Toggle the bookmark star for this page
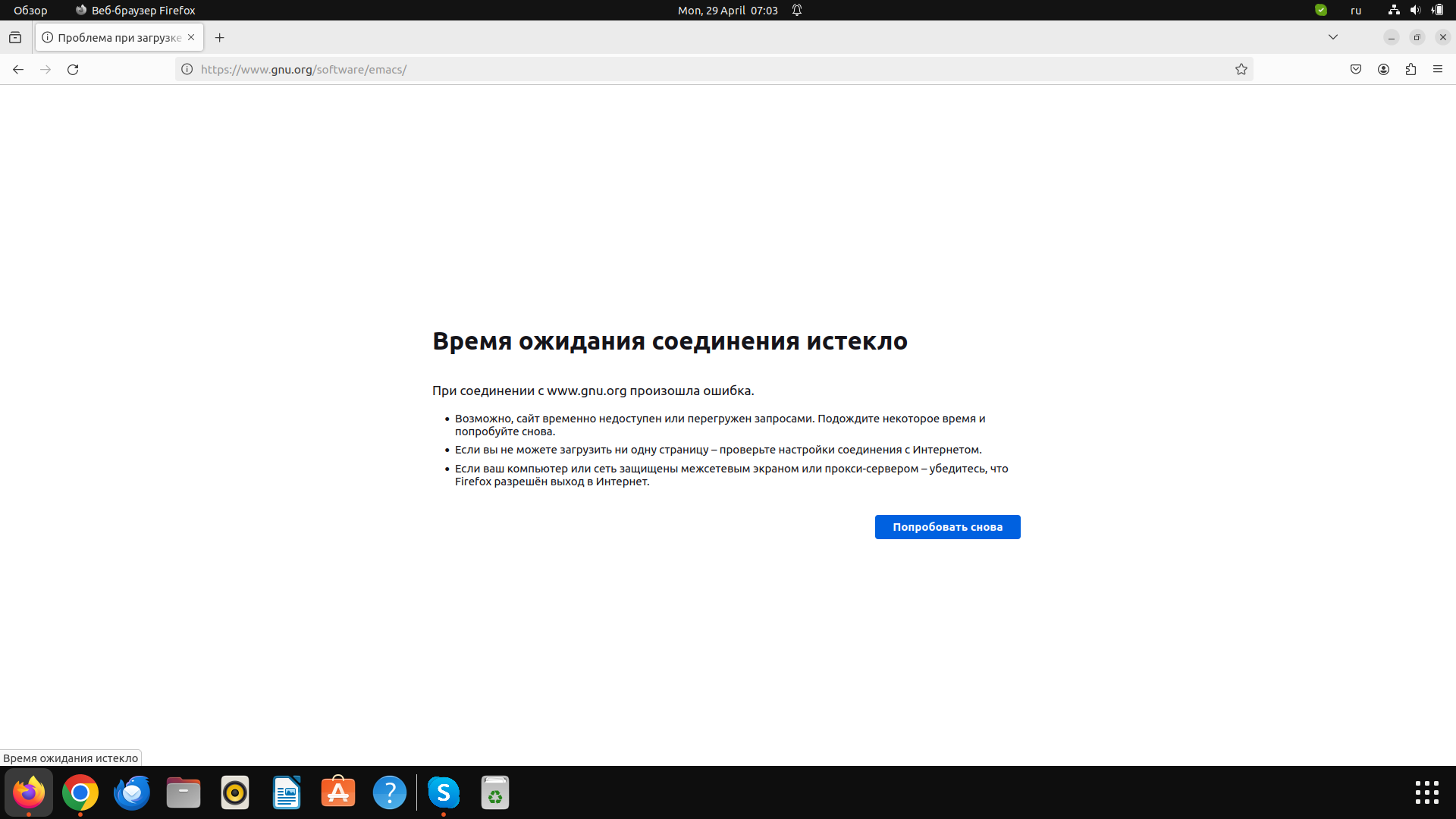1456x819 pixels. [1241, 69]
